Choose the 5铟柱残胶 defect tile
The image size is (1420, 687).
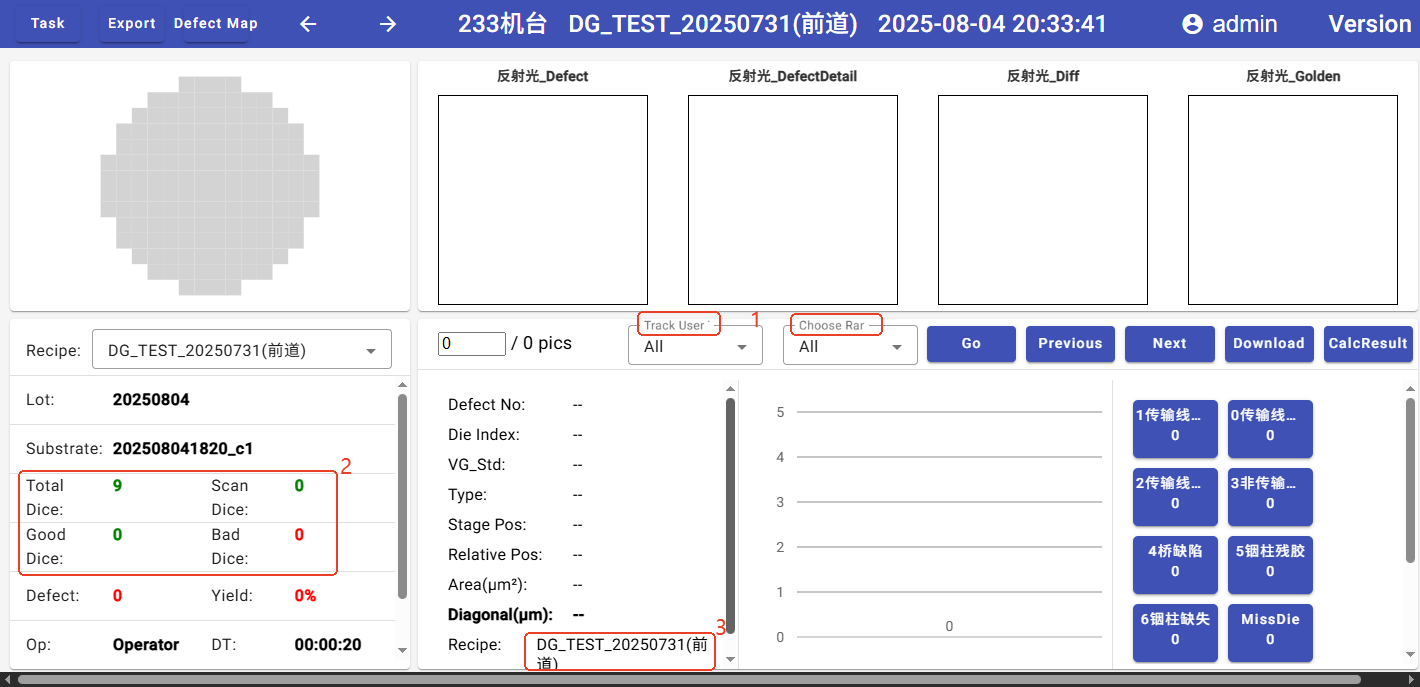1270,561
